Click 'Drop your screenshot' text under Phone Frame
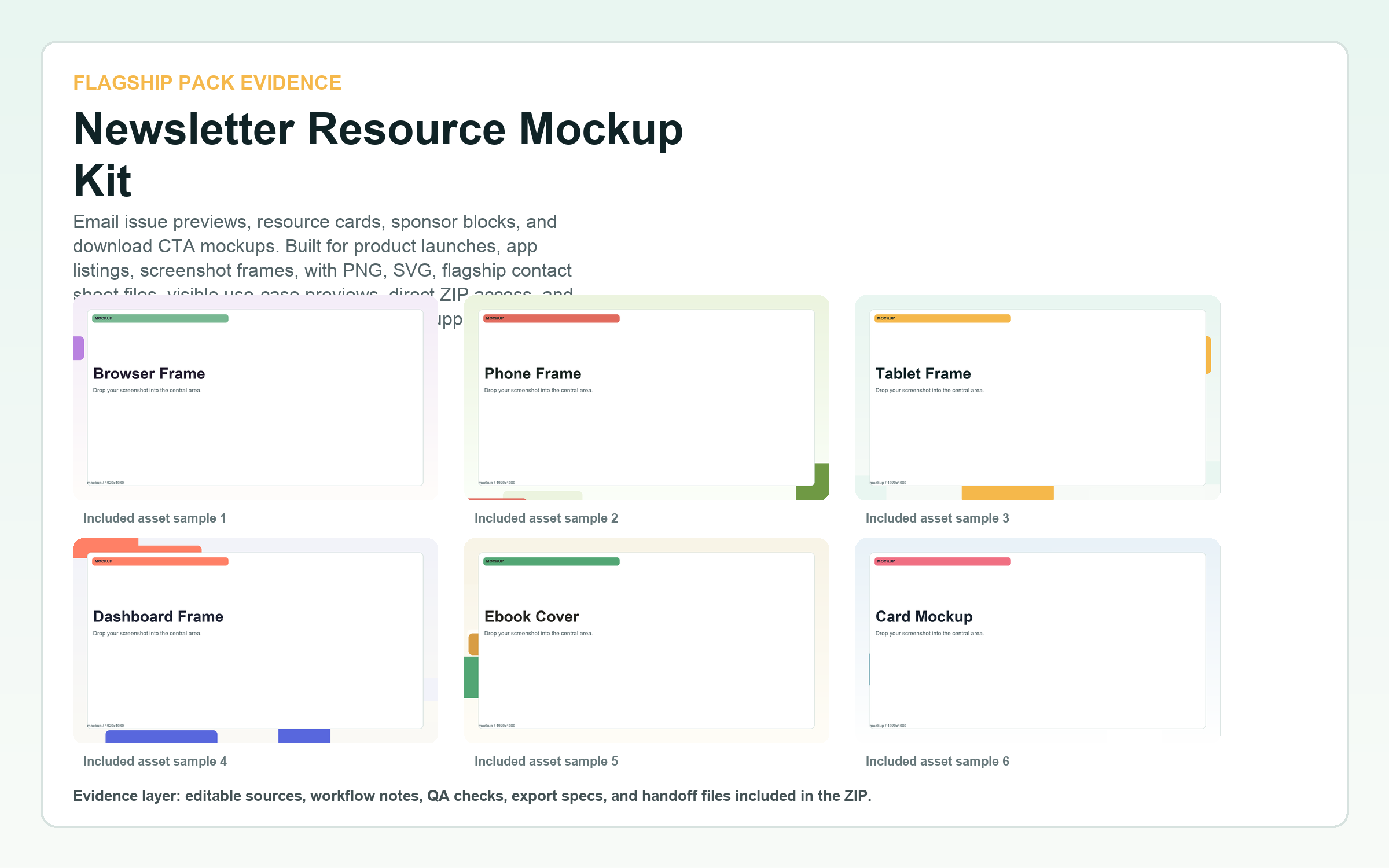The image size is (1389, 868). pyautogui.click(x=538, y=391)
